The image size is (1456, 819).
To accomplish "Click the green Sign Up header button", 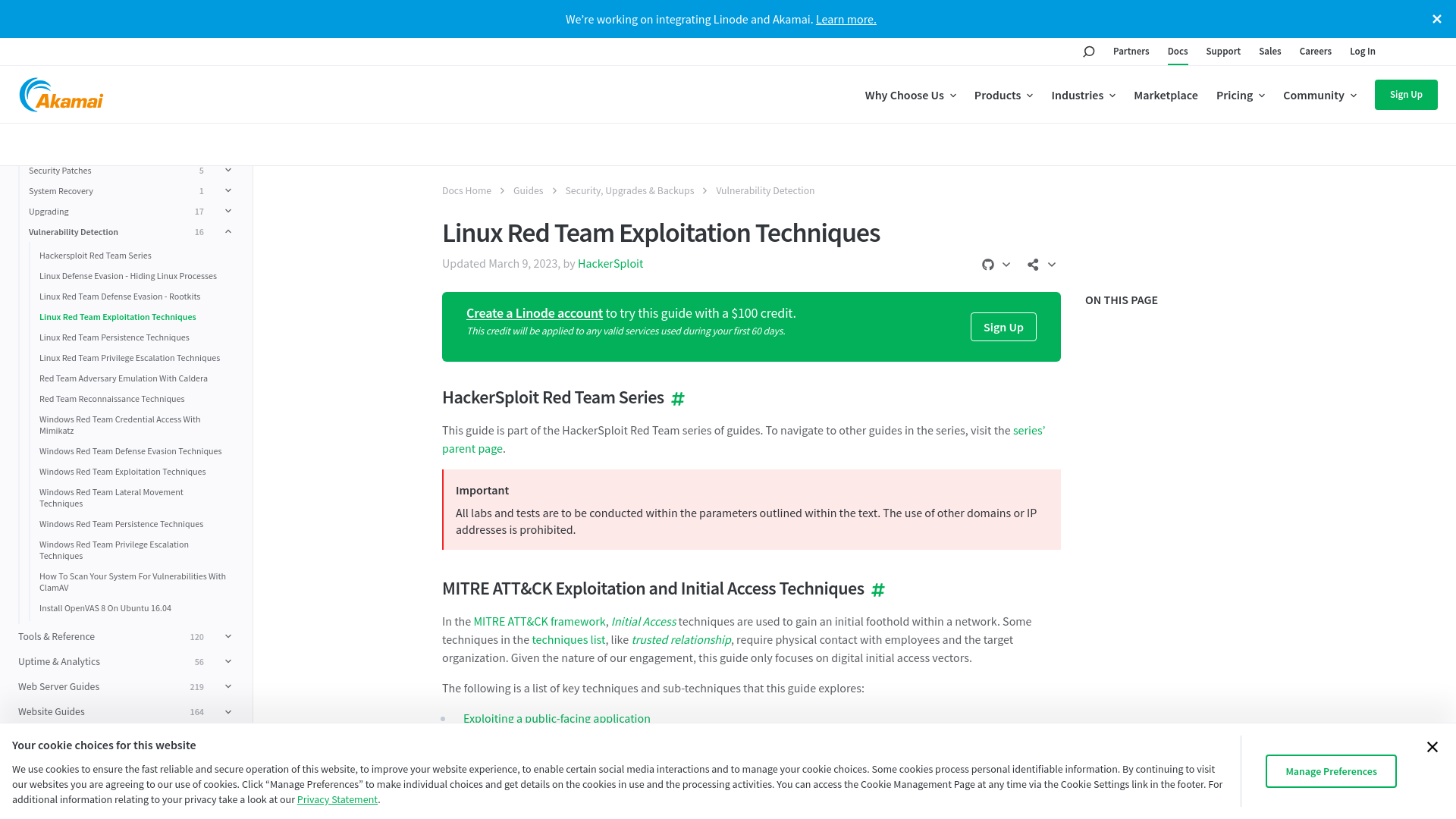I will click(1406, 95).
